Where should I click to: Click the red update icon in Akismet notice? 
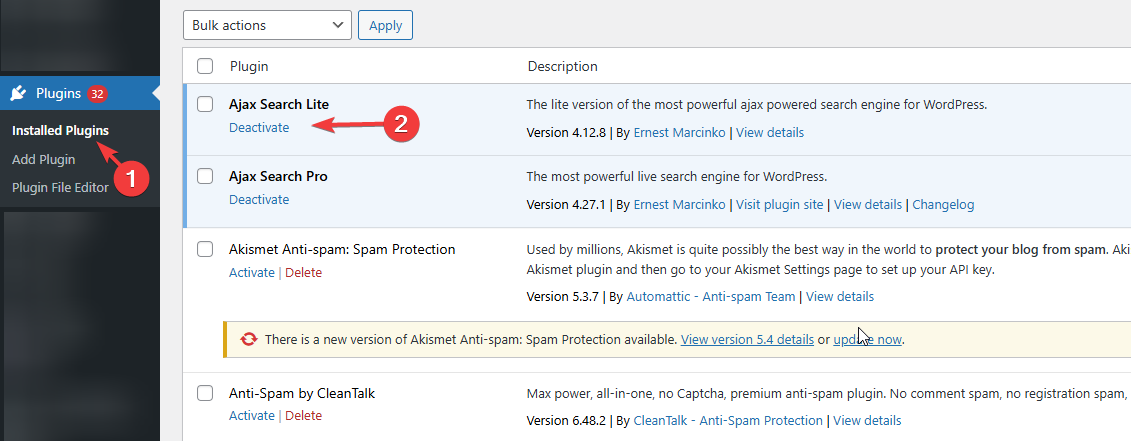(249, 339)
